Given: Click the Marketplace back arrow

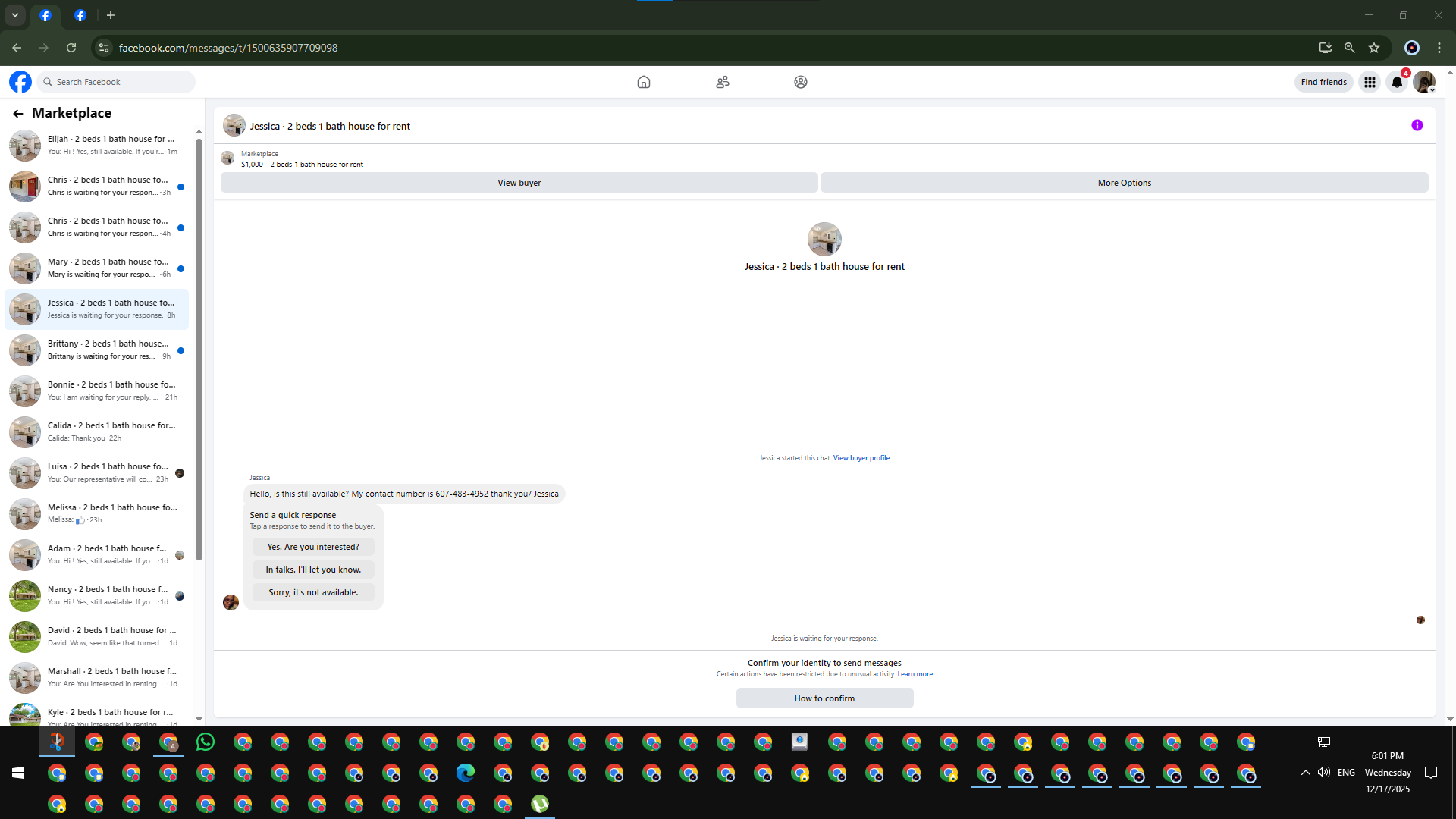Looking at the screenshot, I should [18, 114].
